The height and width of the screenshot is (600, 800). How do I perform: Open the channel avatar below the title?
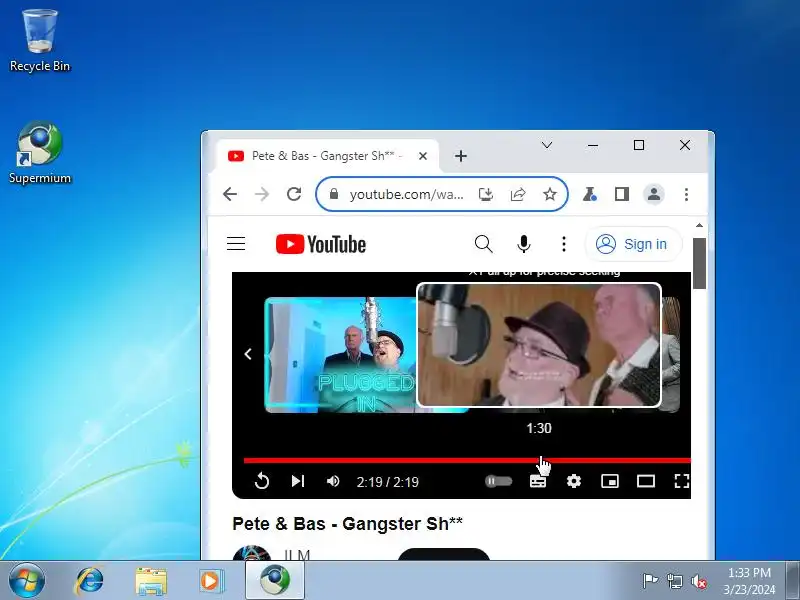(x=252, y=553)
